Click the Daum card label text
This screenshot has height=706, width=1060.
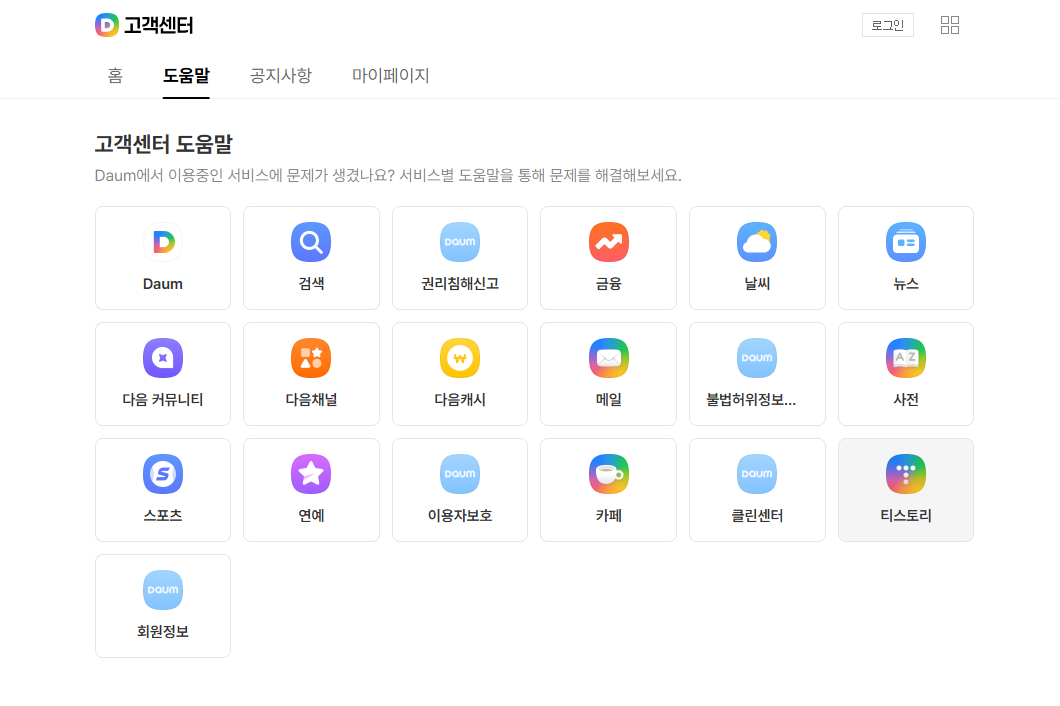[x=163, y=284]
